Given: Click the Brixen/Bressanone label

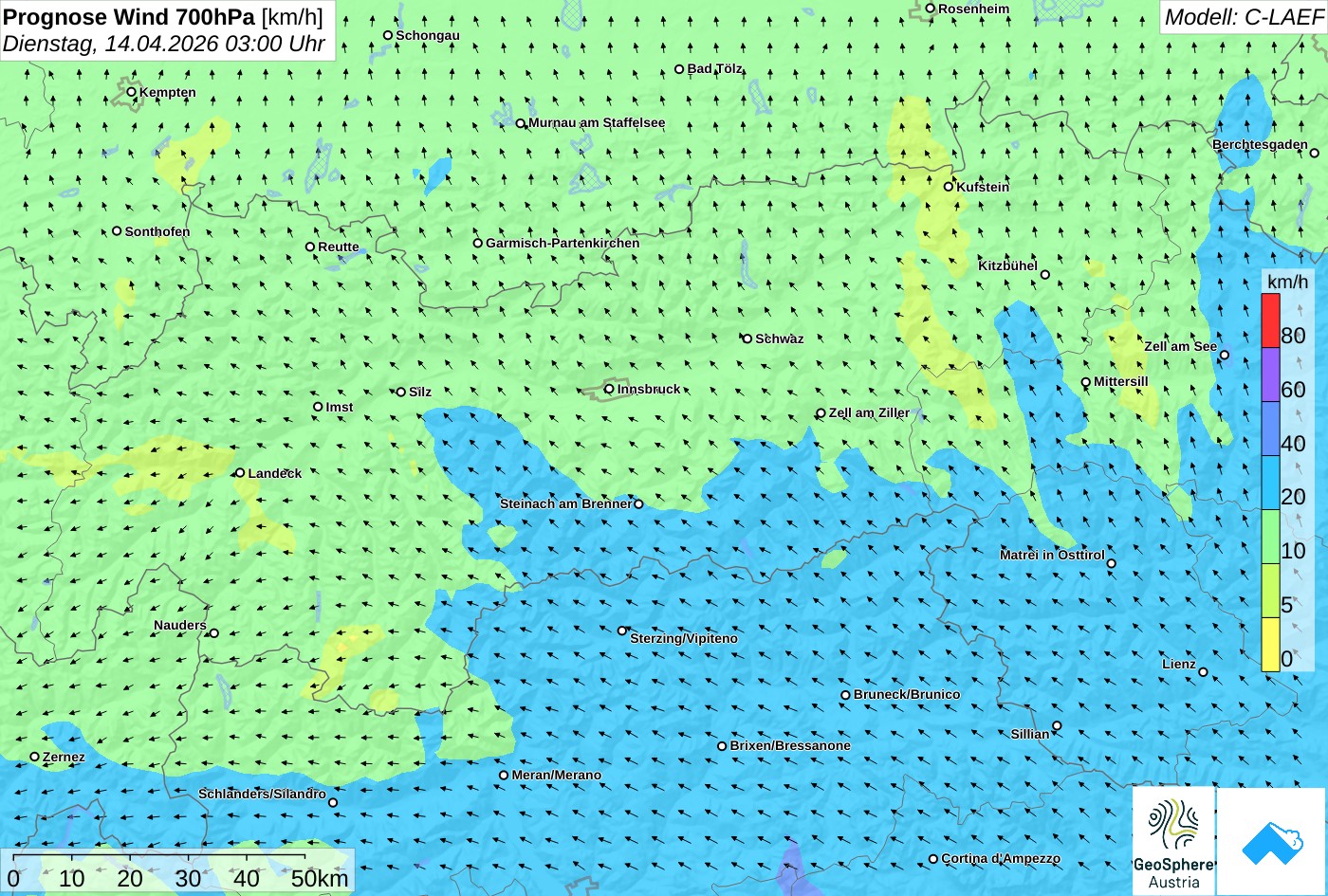Looking at the screenshot, I should point(790,745).
